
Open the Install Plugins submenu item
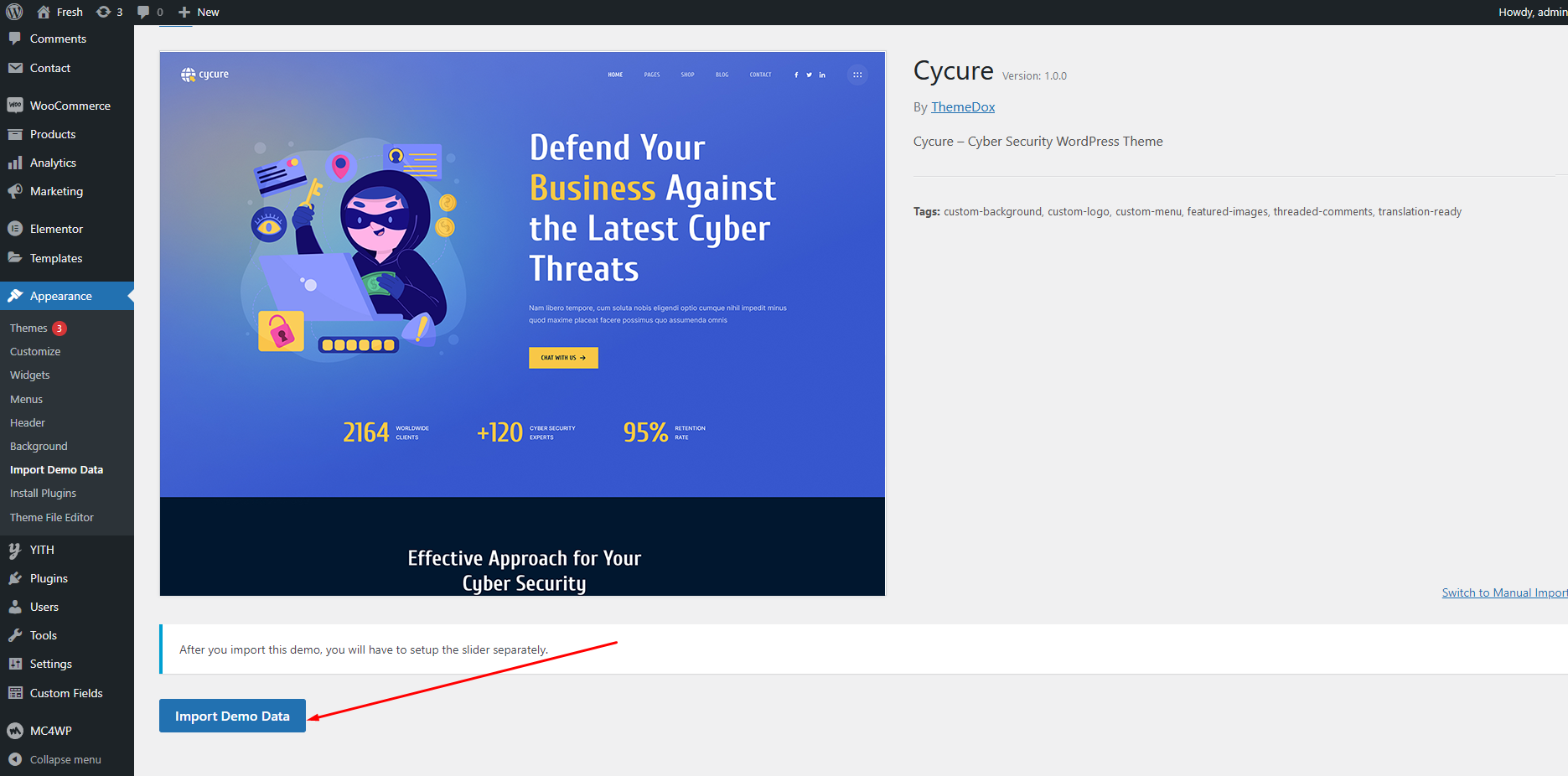(43, 493)
